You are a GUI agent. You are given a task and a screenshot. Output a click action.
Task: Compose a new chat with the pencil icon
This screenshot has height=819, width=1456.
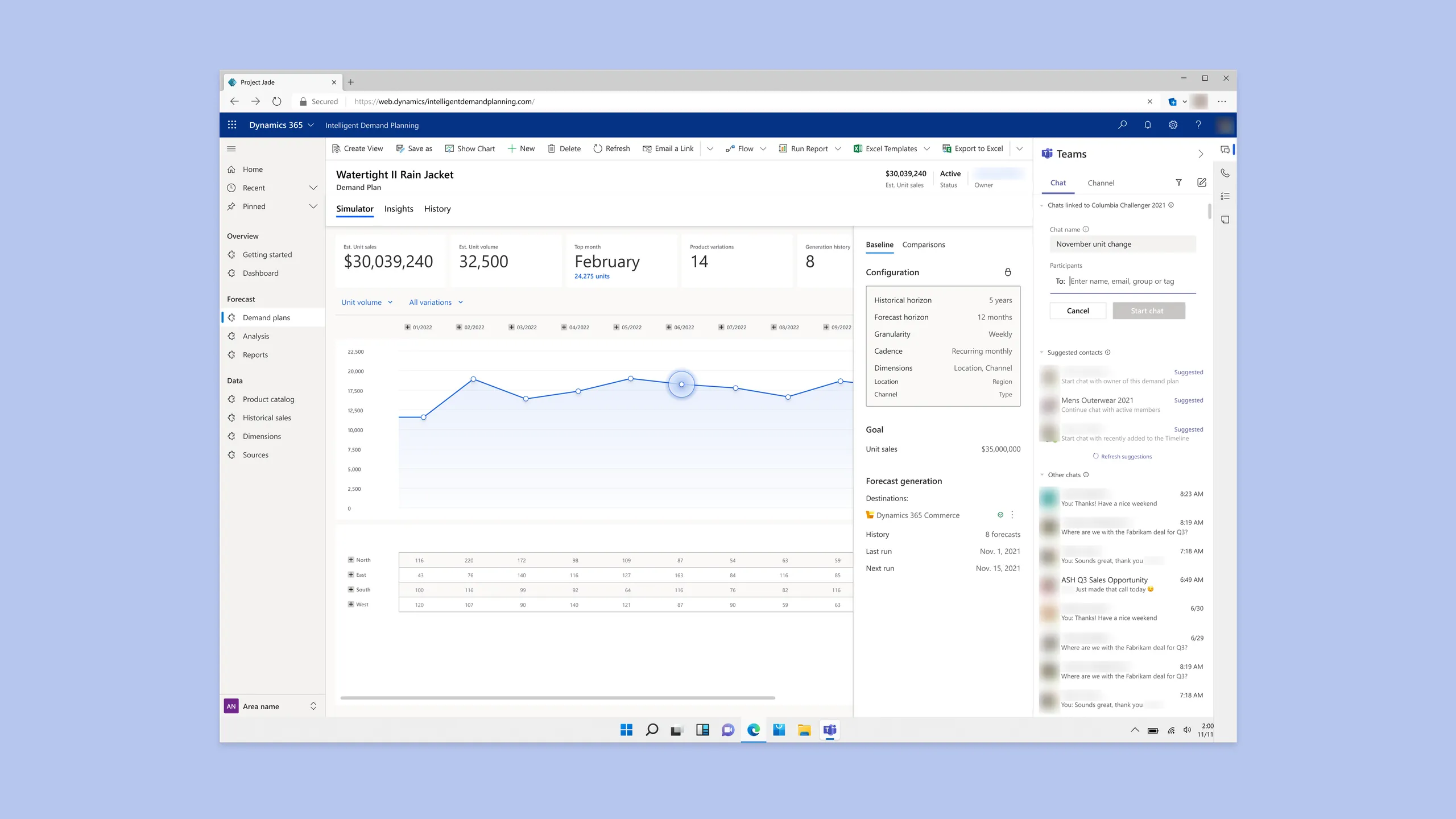[1202, 183]
